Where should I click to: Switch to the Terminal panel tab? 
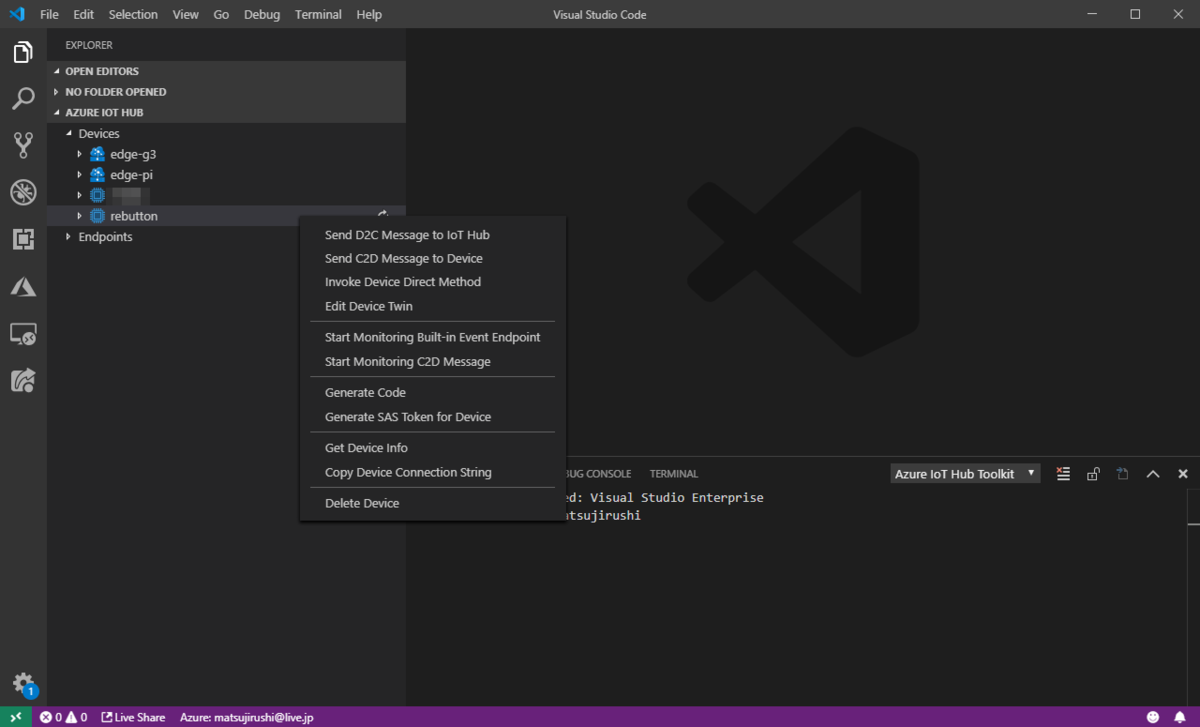tap(673, 474)
